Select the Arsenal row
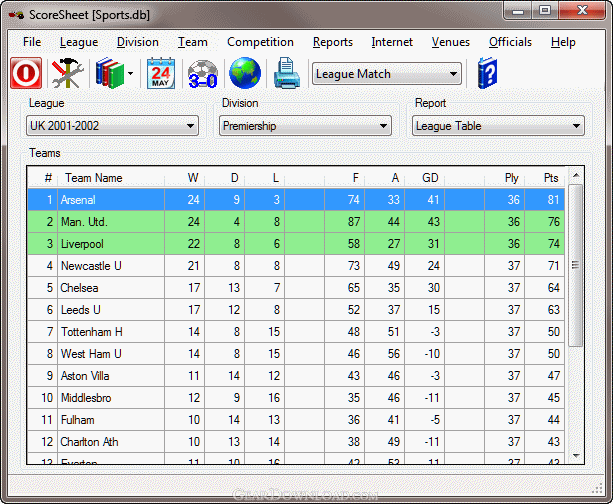Viewport: 613px width, 504px height. click(x=296, y=200)
